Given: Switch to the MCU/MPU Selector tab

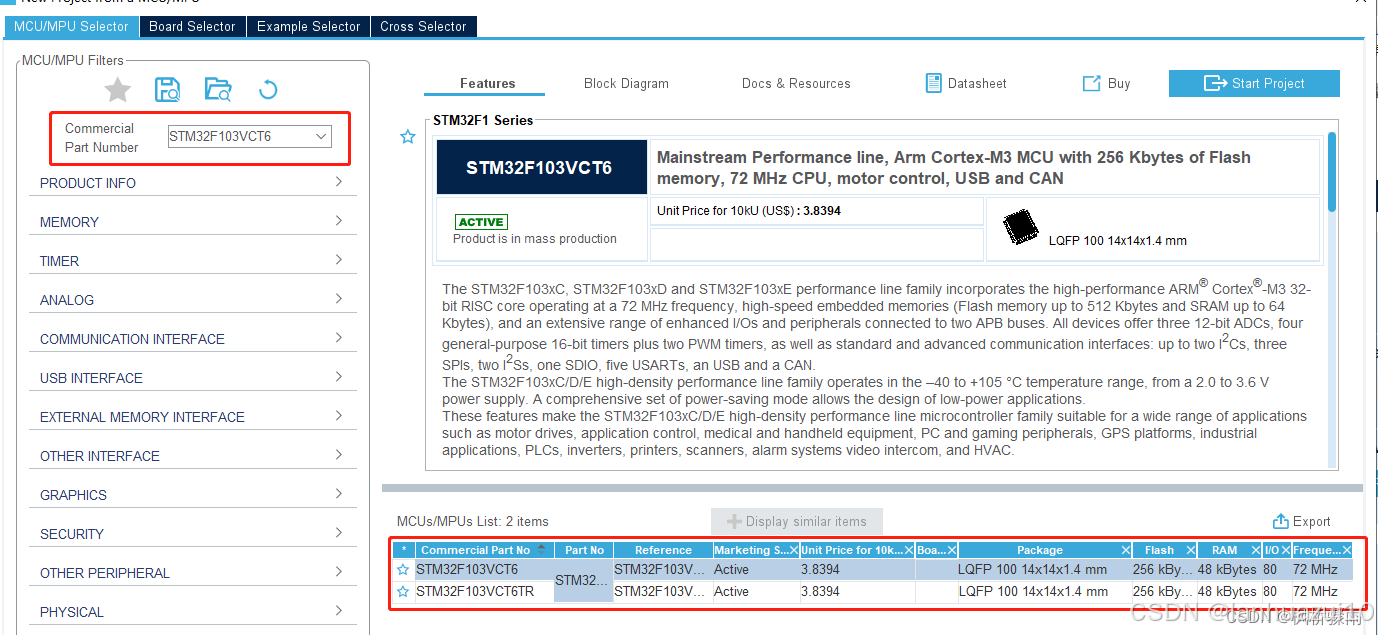Looking at the screenshot, I should pos(71,27).
